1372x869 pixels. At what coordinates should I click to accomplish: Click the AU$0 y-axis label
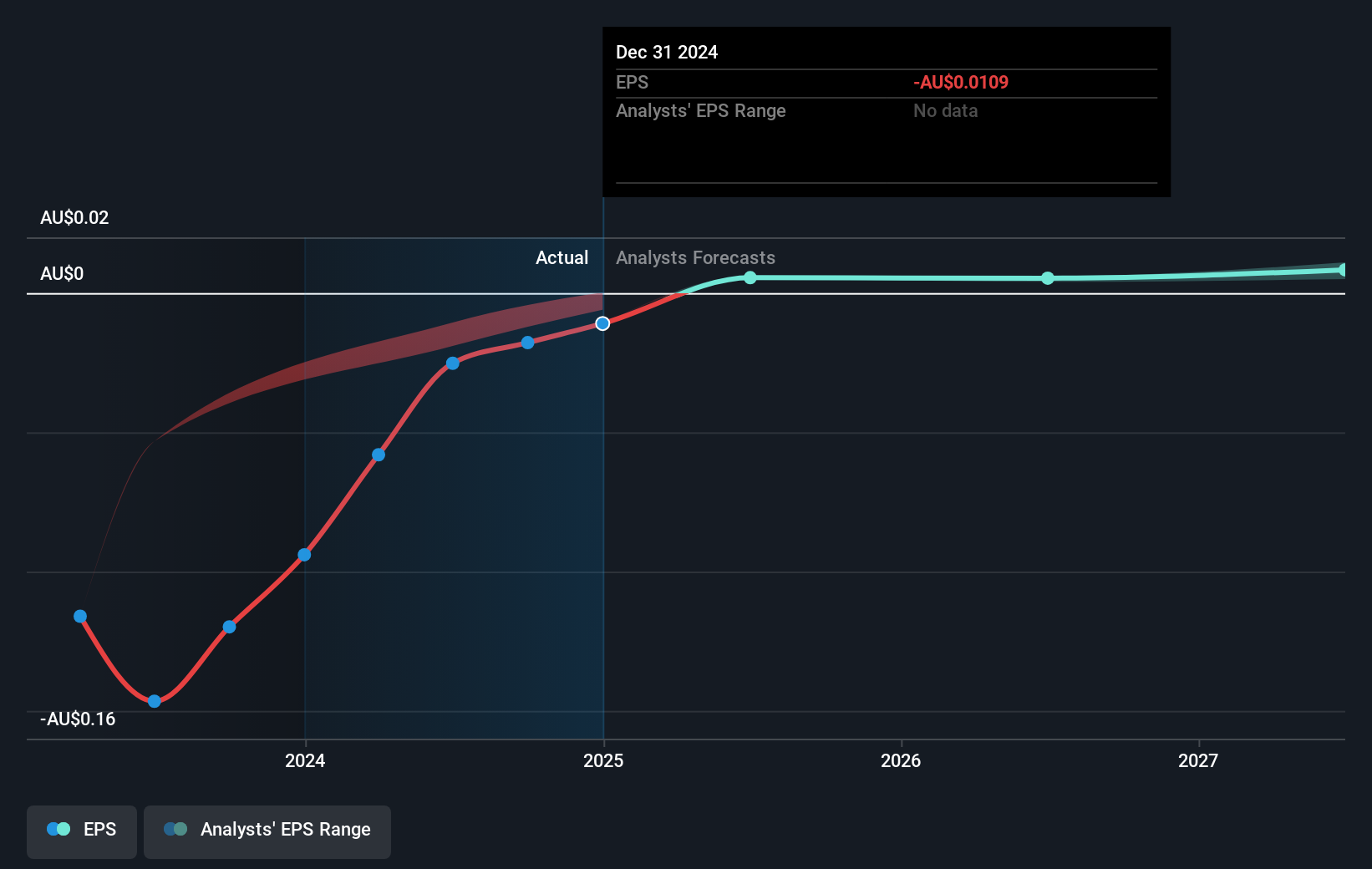coord(62,274)
